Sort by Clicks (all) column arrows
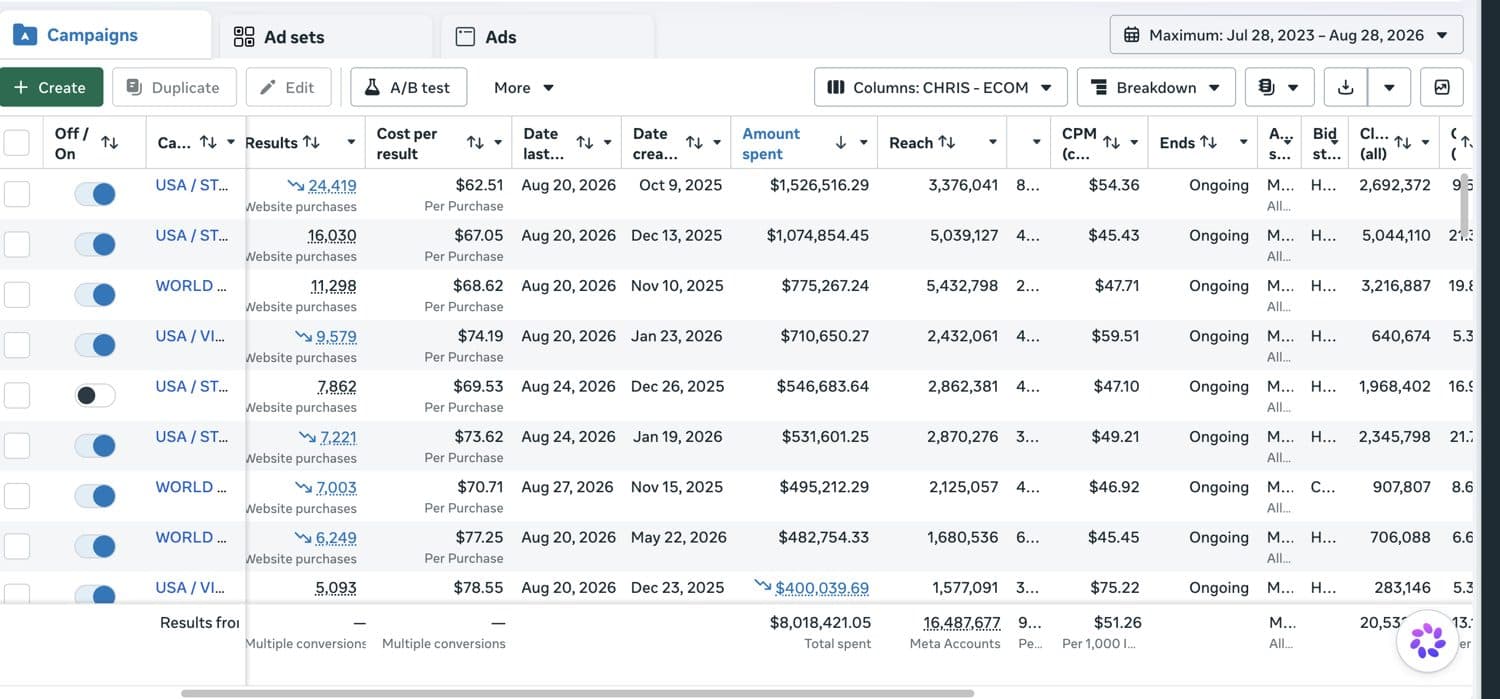The image size is (1500, 699). pyautogui.click(x=1403, y=143)
